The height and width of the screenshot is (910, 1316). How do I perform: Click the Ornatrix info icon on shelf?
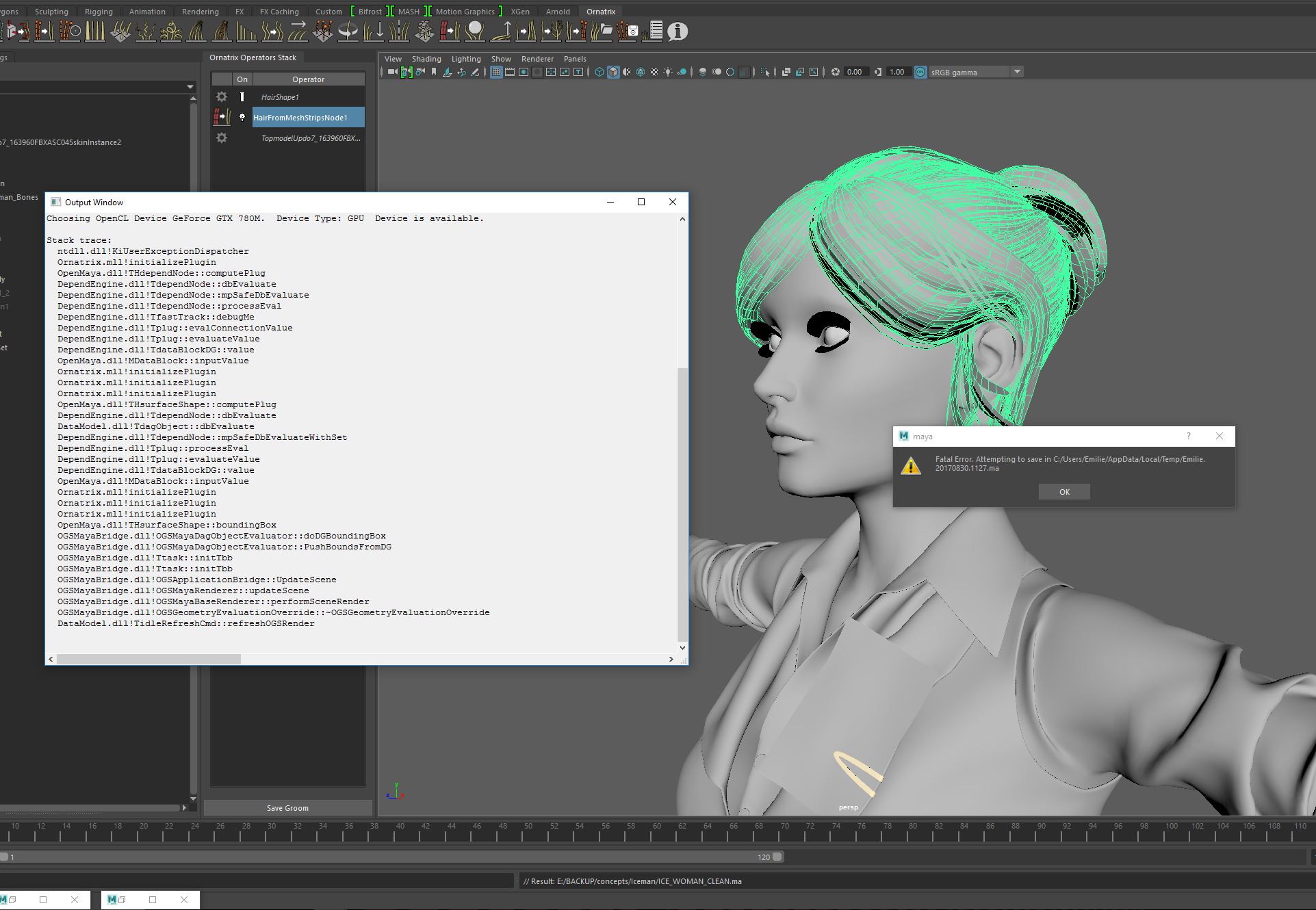pos(678,31)
